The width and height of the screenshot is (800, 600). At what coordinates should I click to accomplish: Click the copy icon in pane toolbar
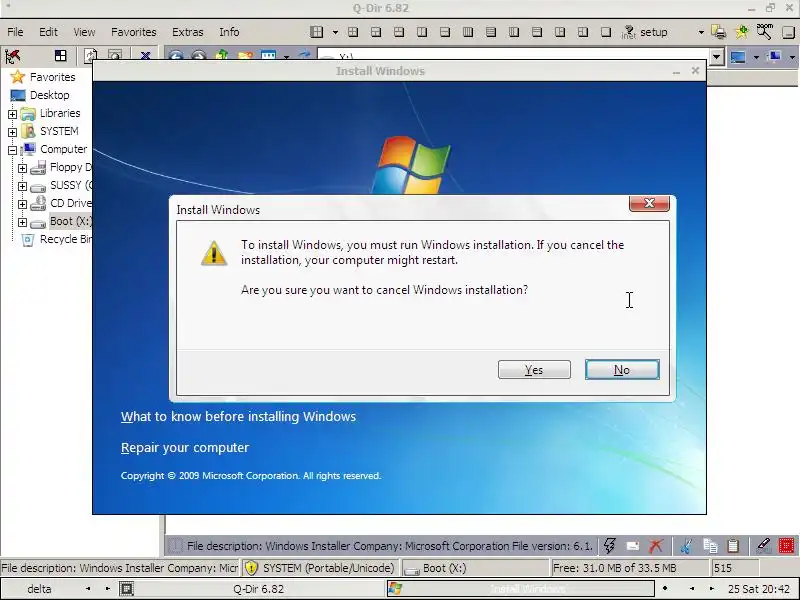(710, 546)
